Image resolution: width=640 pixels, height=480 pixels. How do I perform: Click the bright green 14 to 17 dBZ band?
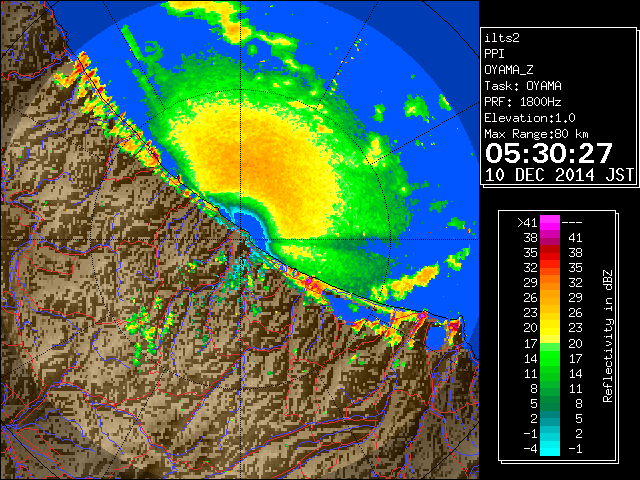click(550, 358)
